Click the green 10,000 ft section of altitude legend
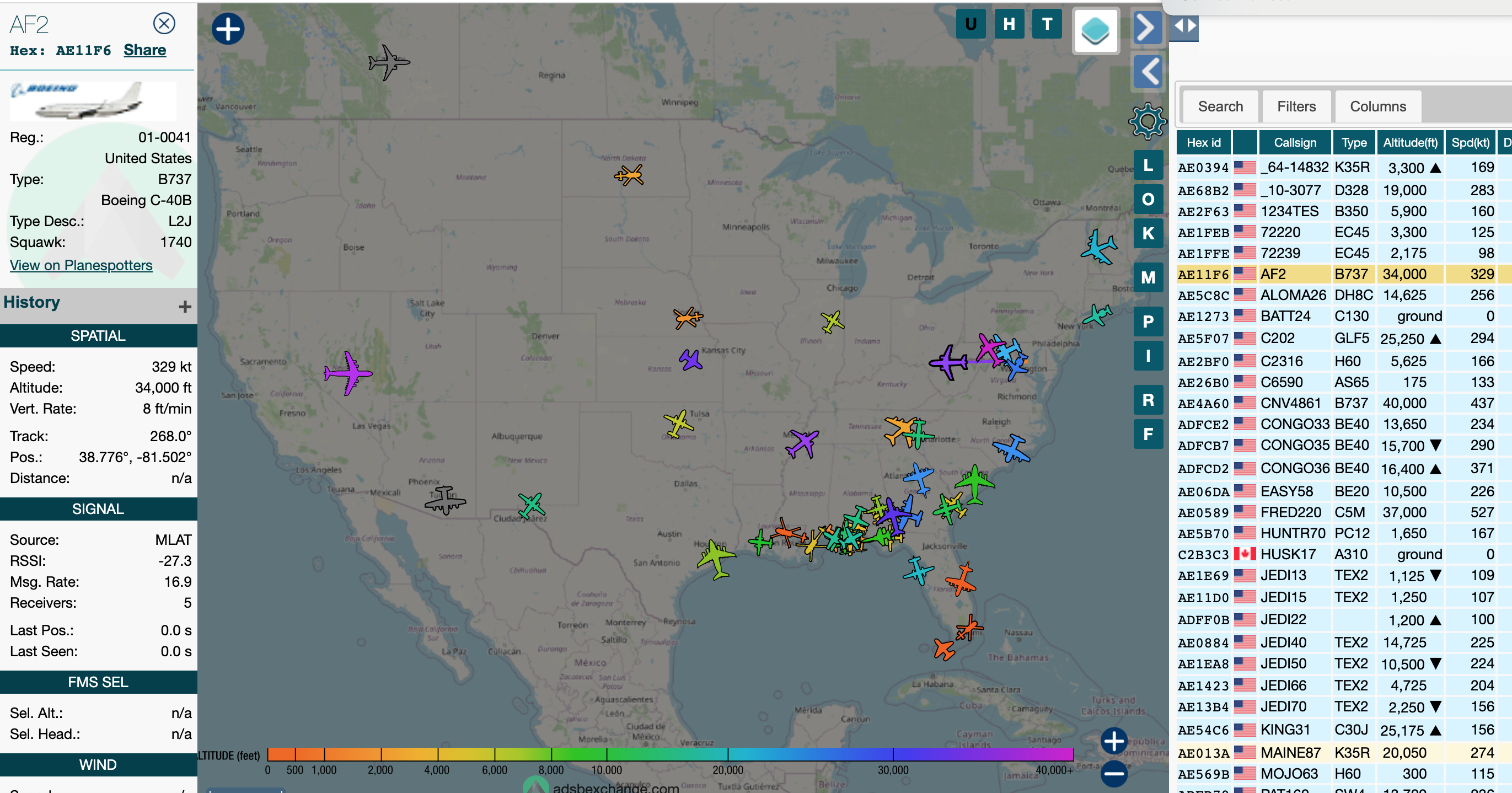This screenshot has width=1512, height=793. [607, 754]
